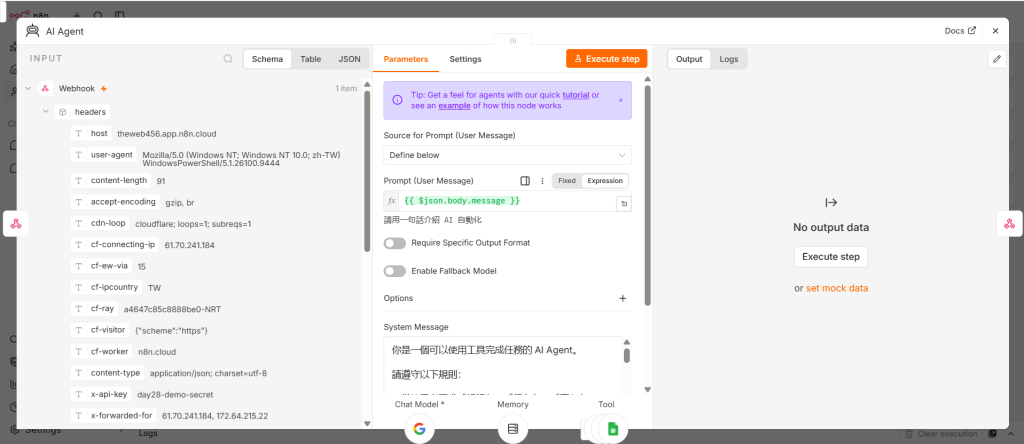Click the orange Execute step button
This screenshot has height=444, width=1024.
[x=606, y=59]
